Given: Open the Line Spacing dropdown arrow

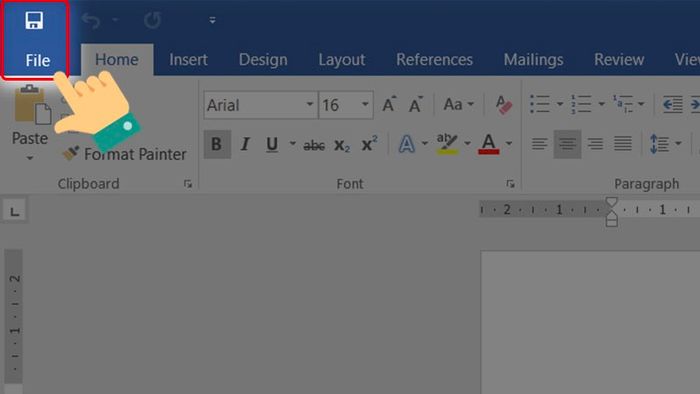Looking at the screenshot, I should [x=678, y=143].
